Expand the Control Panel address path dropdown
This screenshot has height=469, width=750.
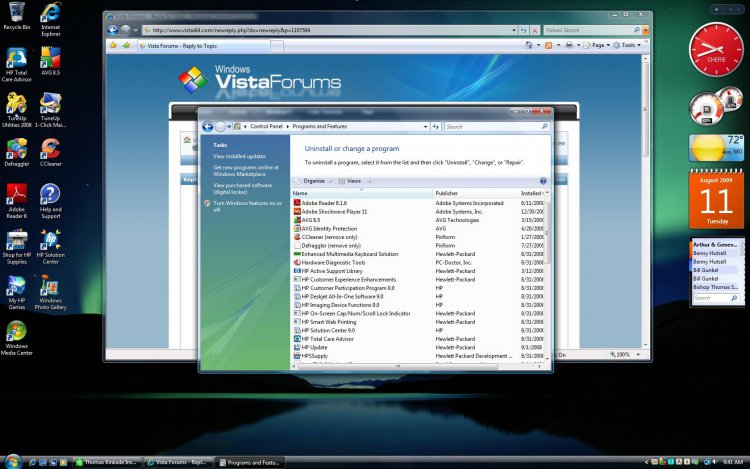(425, 127)
